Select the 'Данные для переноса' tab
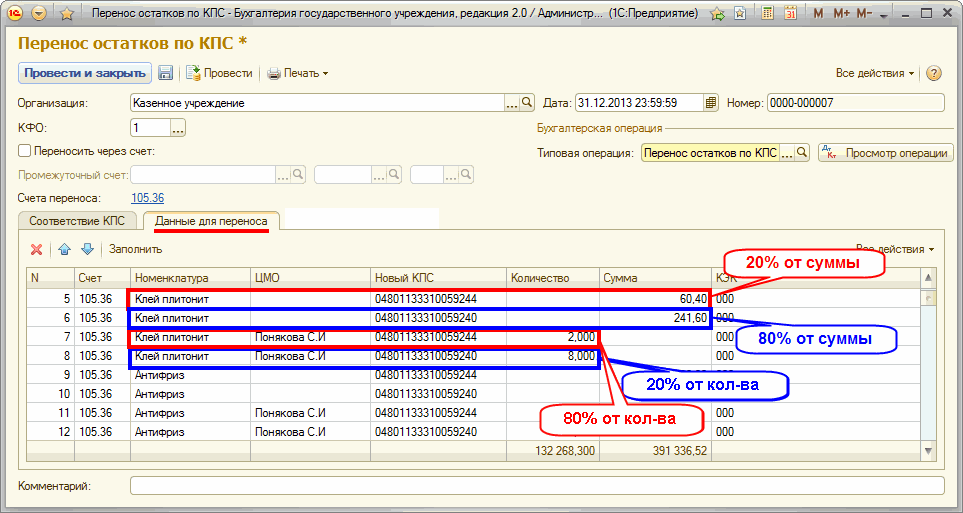The height and width of the screenshot is (513, 963). [211, 220]
